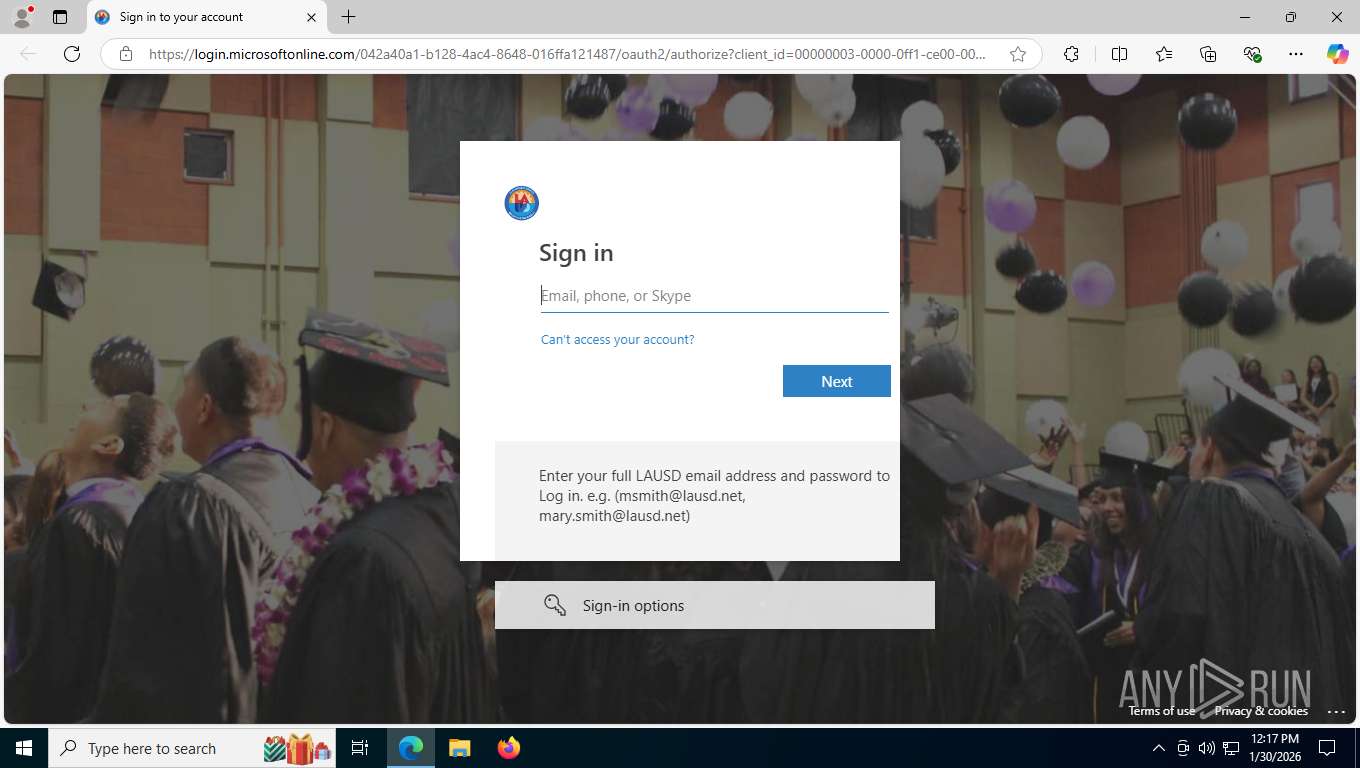Image resolution: width=1360 pixels, height=768 pixels.
Task: Click the browser profile icon
Action: [21, 17]
